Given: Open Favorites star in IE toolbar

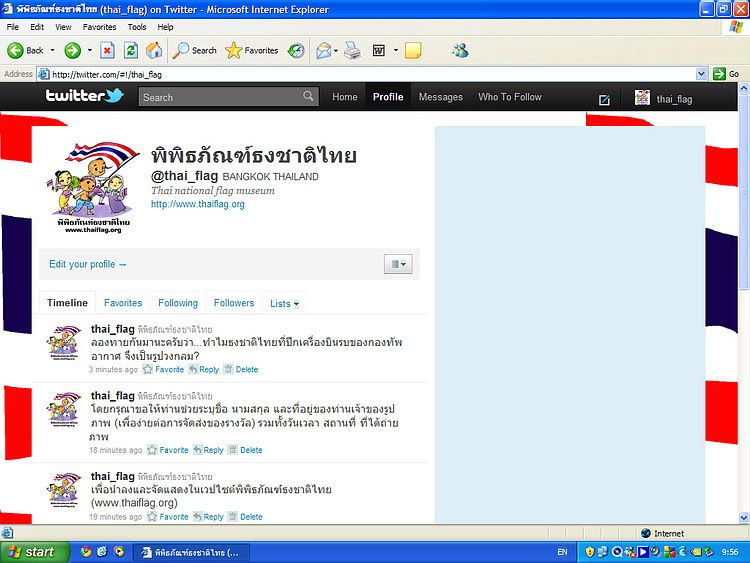Looking at the screenshot, I should coord(252,50).
